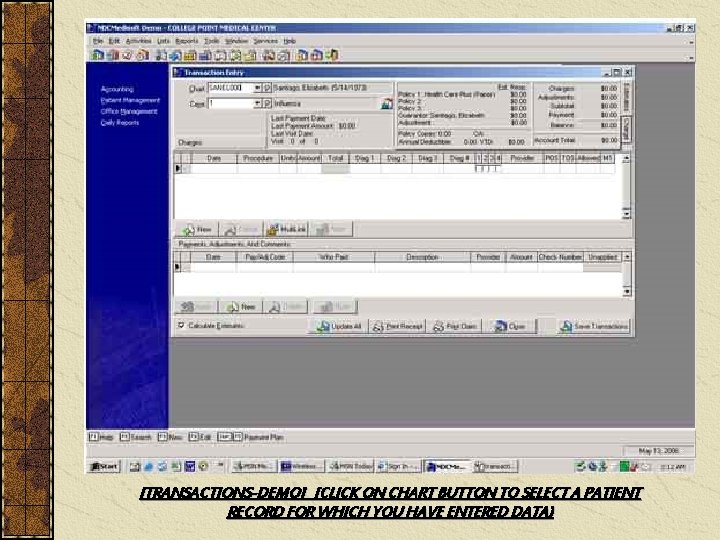720x540 pixels.
Task: Click the Check Number column header
Action: coord(560,257)
